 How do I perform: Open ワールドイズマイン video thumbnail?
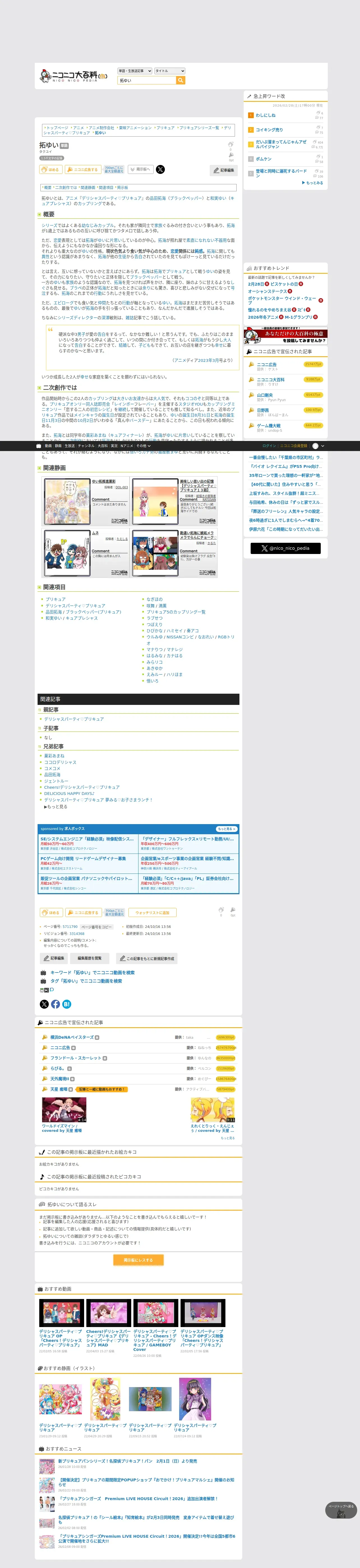pos(64,1110)
